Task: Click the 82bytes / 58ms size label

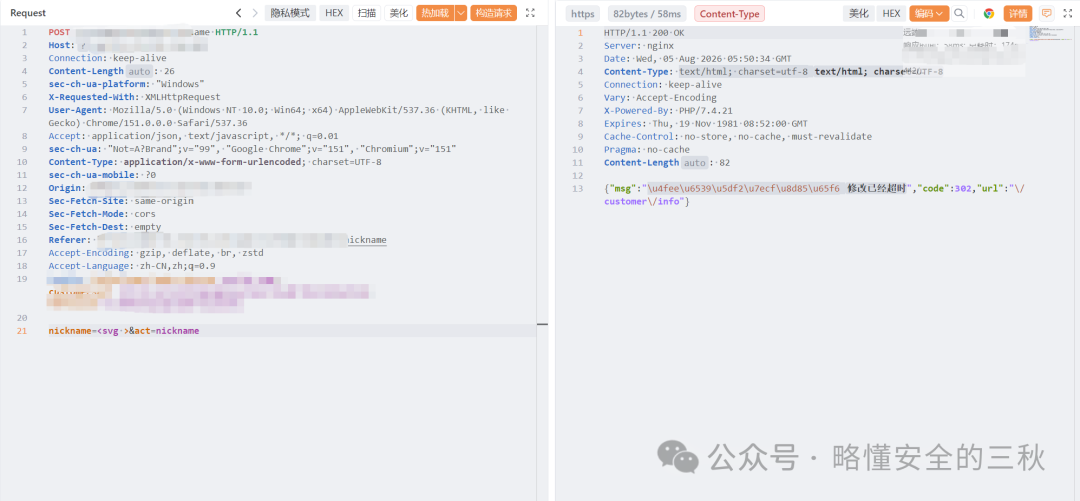Action: (647, 14)
